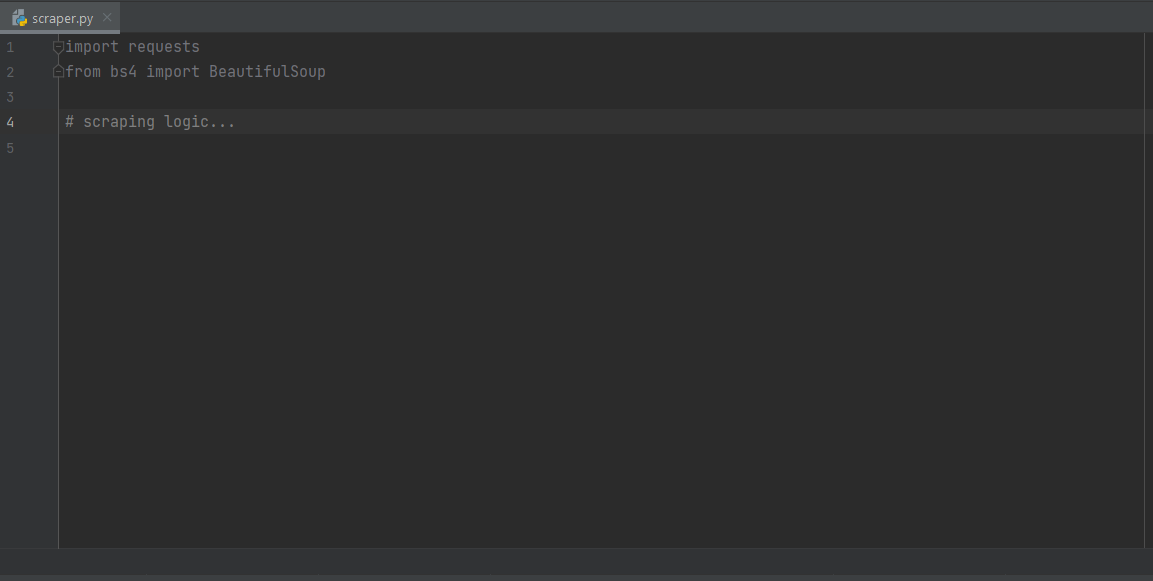This screenshot has width=1153, height=581.
Task: Click the "# scraping logic..." comment
Action: pyautogui.click(x=150, y=122)
